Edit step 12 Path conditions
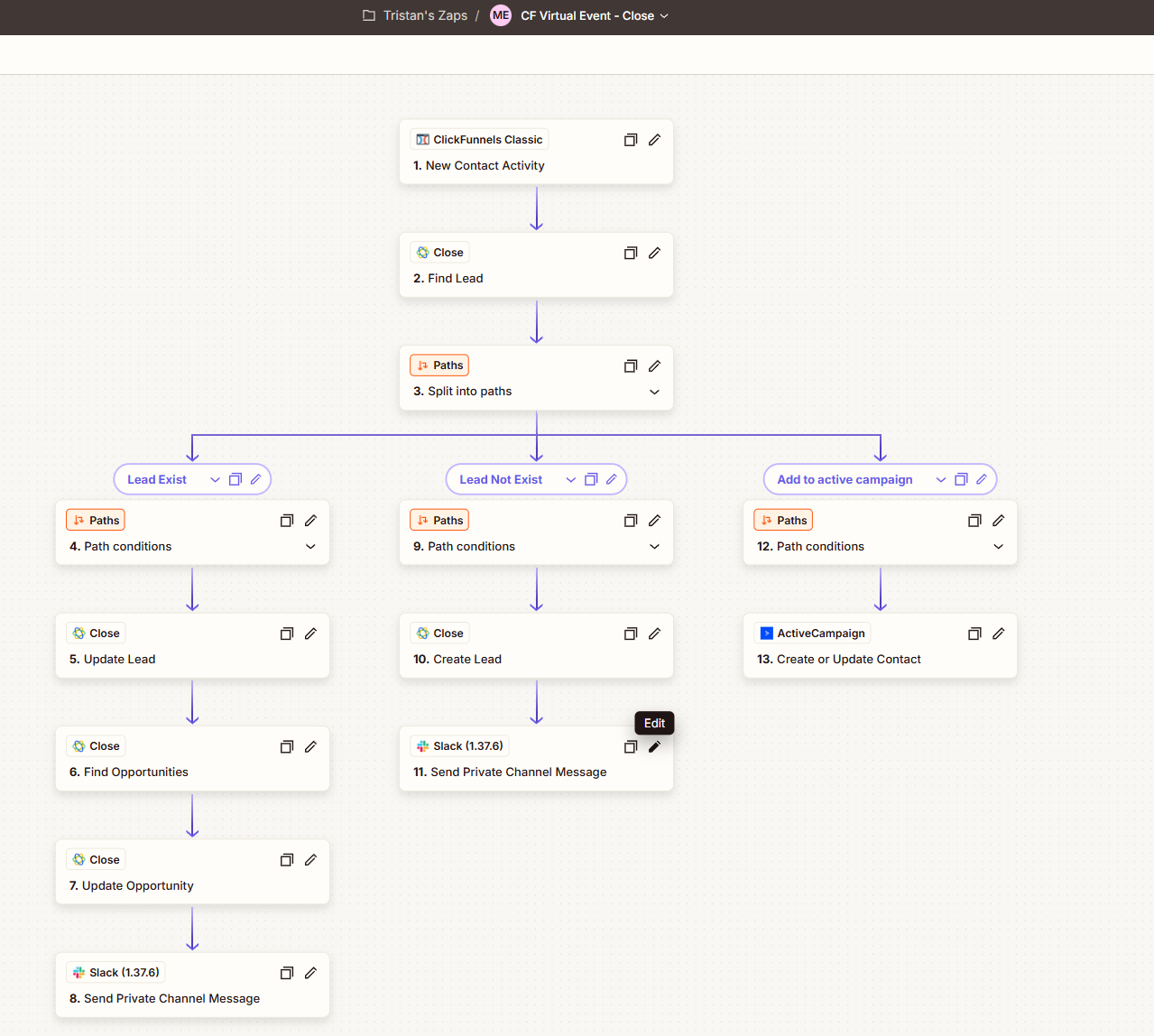 [x=998, y=521]
